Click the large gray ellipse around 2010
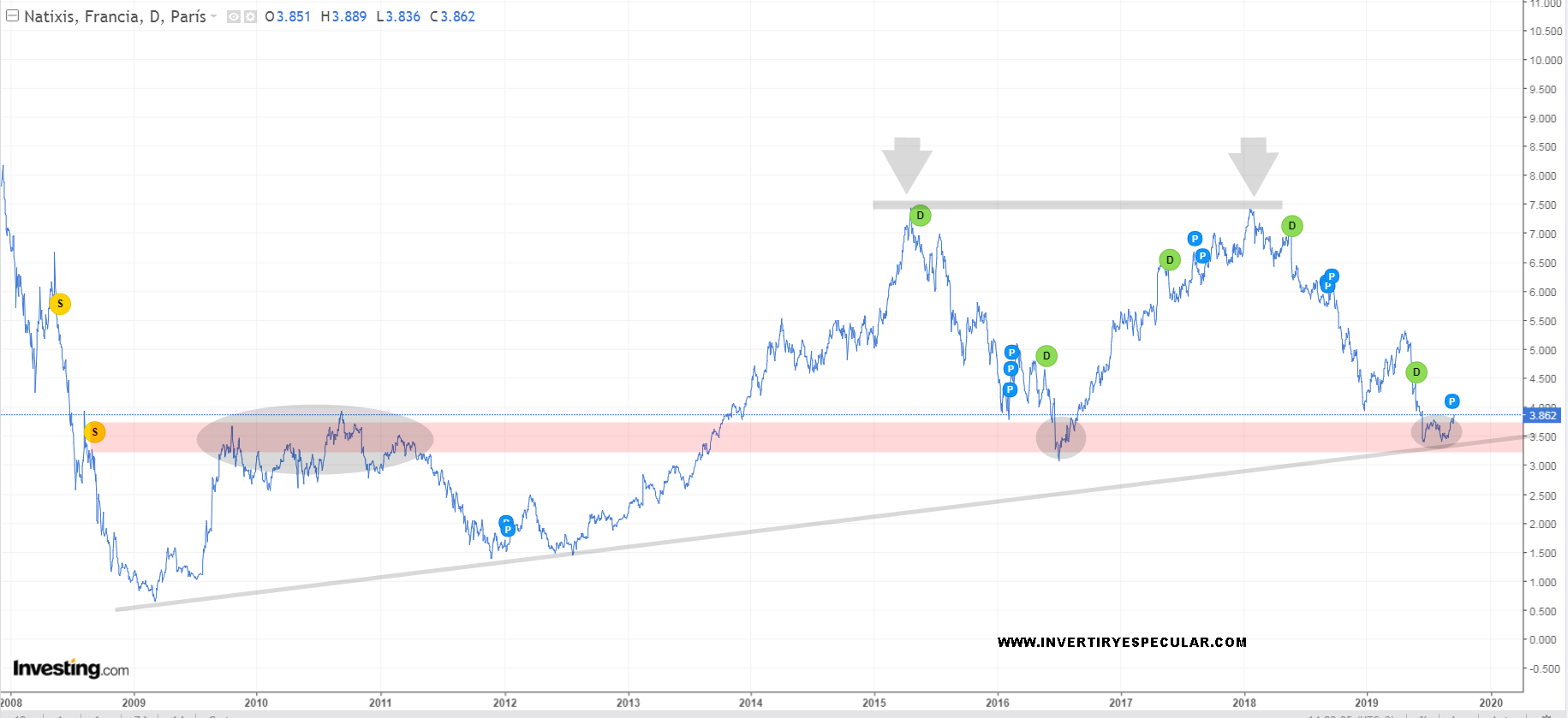 tap(315, 439)
